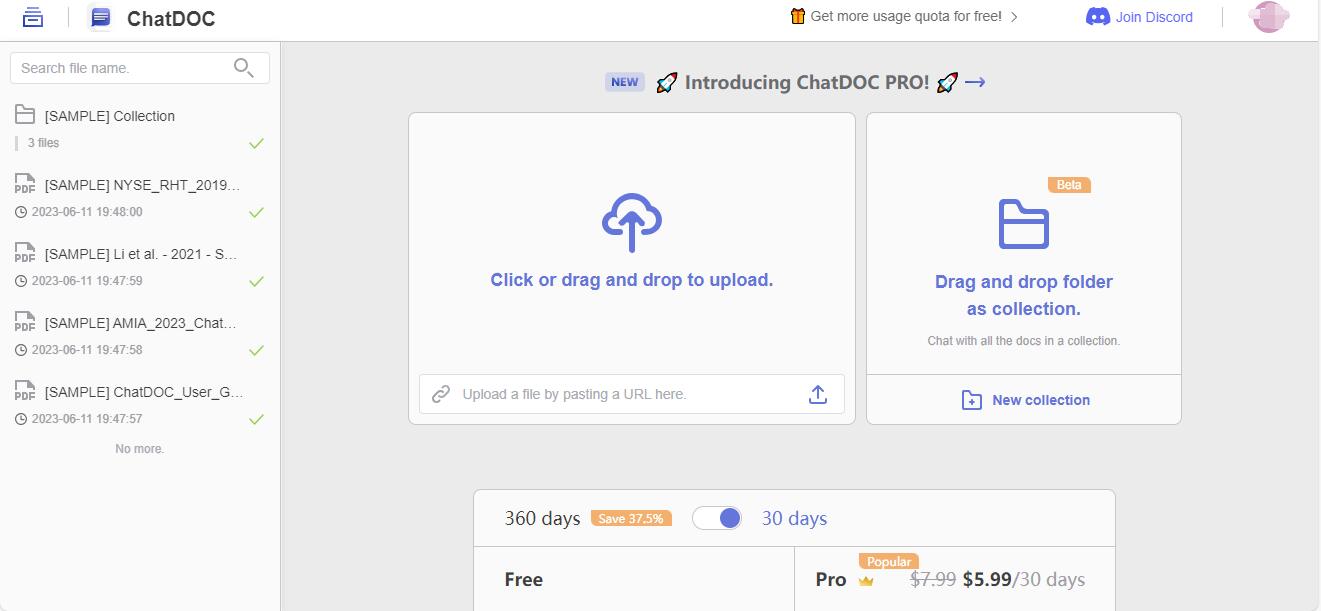Click 'Chat with all the docs in a collection' text
Viewport: 1321px width, 611px height.
click(1024, 341)
